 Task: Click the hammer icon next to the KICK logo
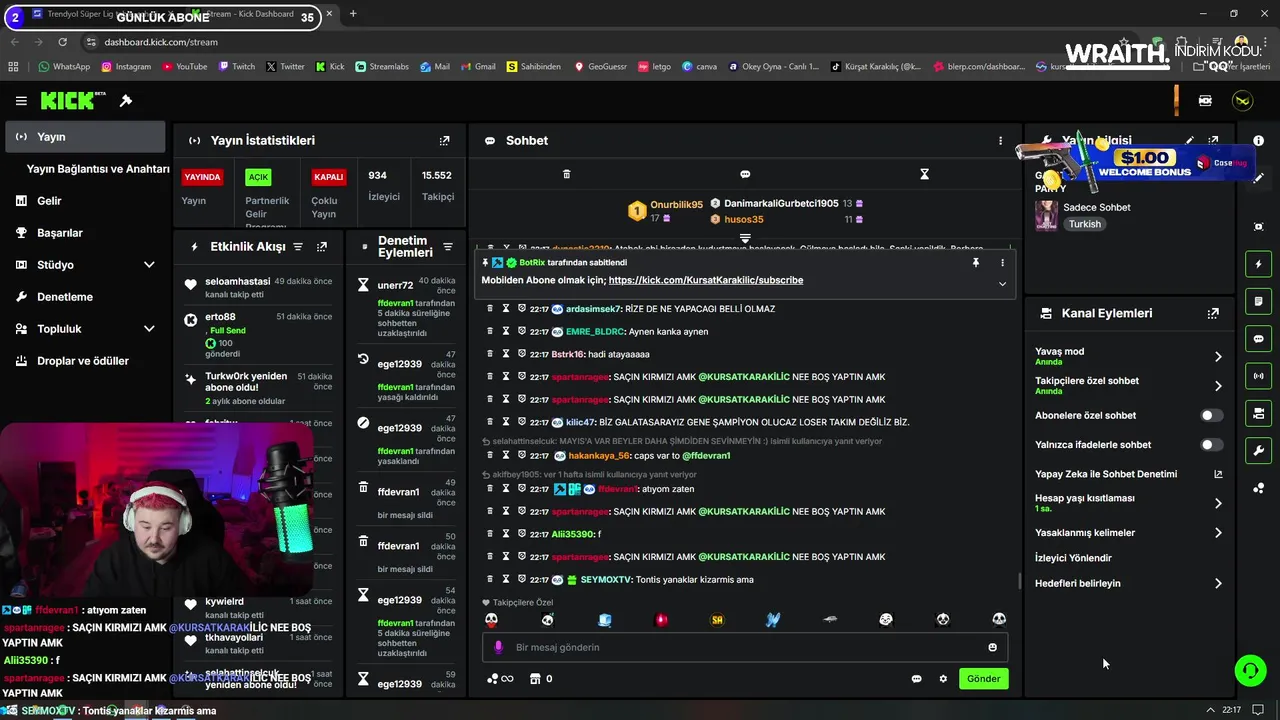[126, 101]
